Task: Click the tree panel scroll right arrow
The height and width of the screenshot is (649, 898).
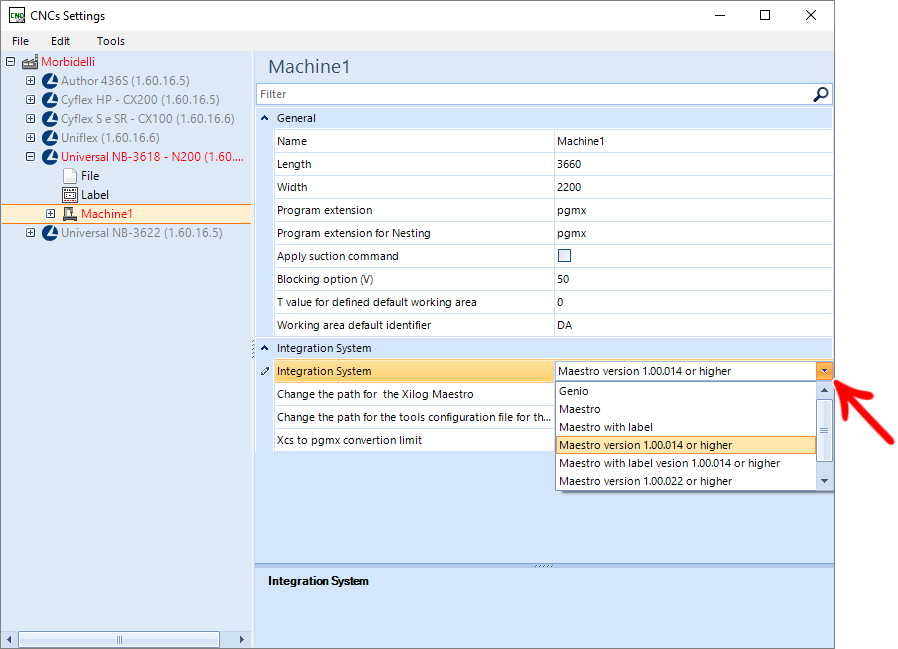Action: (242, 639)
